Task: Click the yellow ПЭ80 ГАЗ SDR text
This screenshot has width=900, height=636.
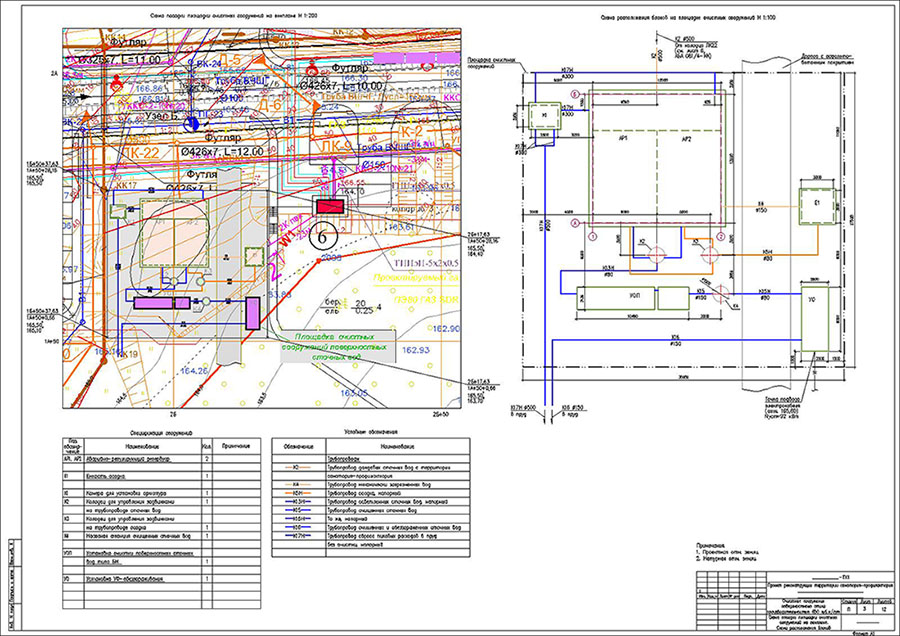Action: coord(425,299)
